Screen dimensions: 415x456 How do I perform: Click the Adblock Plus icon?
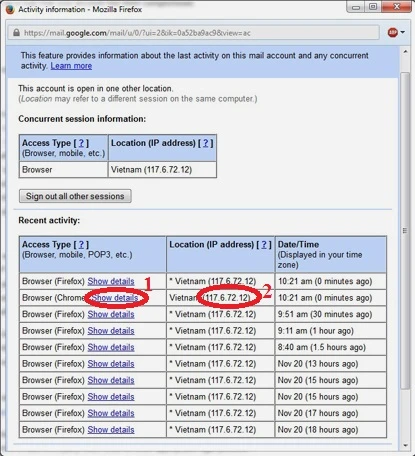tap(393, 32)
